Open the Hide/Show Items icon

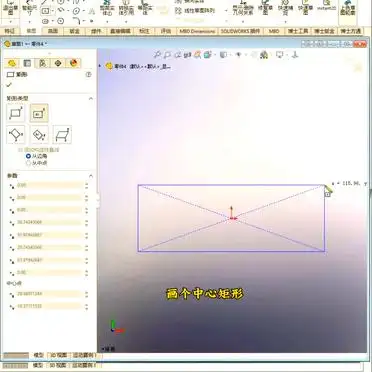pyautogui.click(x=238, y=55)
